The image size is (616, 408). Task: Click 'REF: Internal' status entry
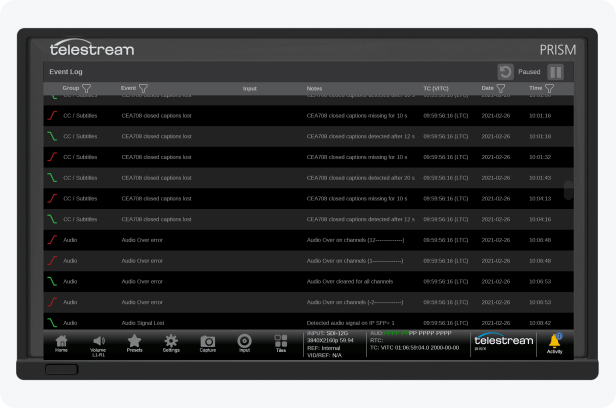click(323, 348)
